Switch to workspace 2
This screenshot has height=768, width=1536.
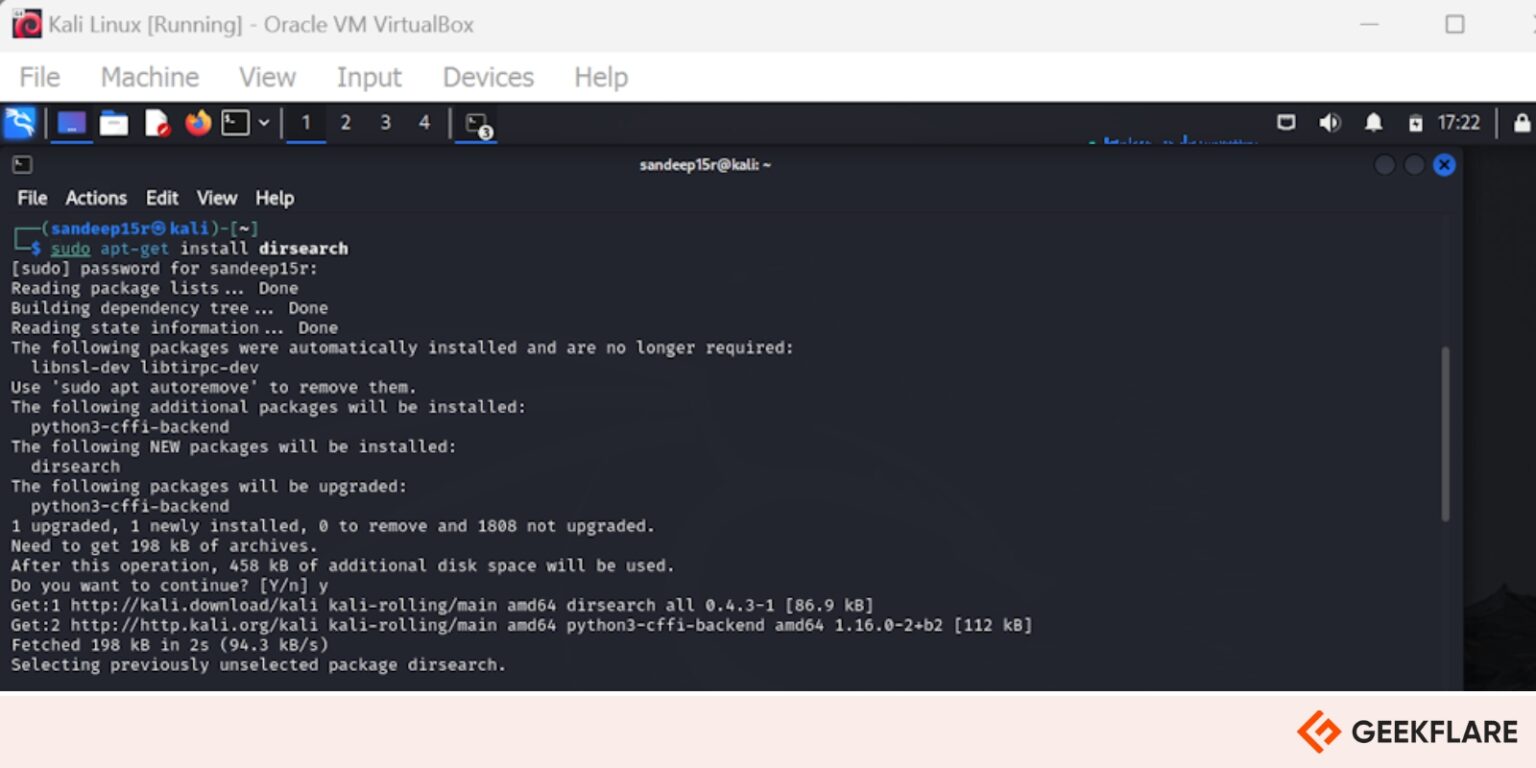tap(345, 122)
